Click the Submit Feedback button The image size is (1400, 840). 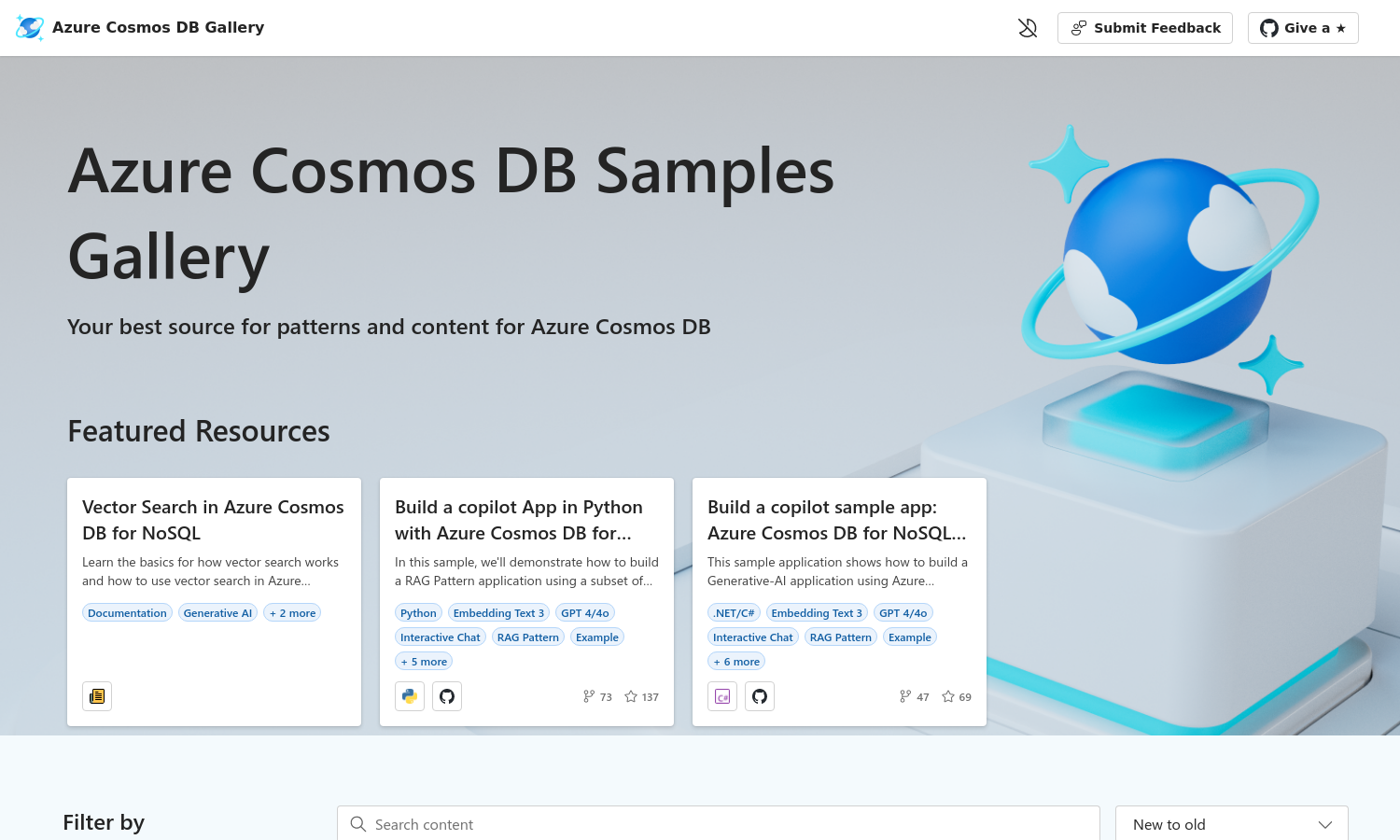point(1144,27)
